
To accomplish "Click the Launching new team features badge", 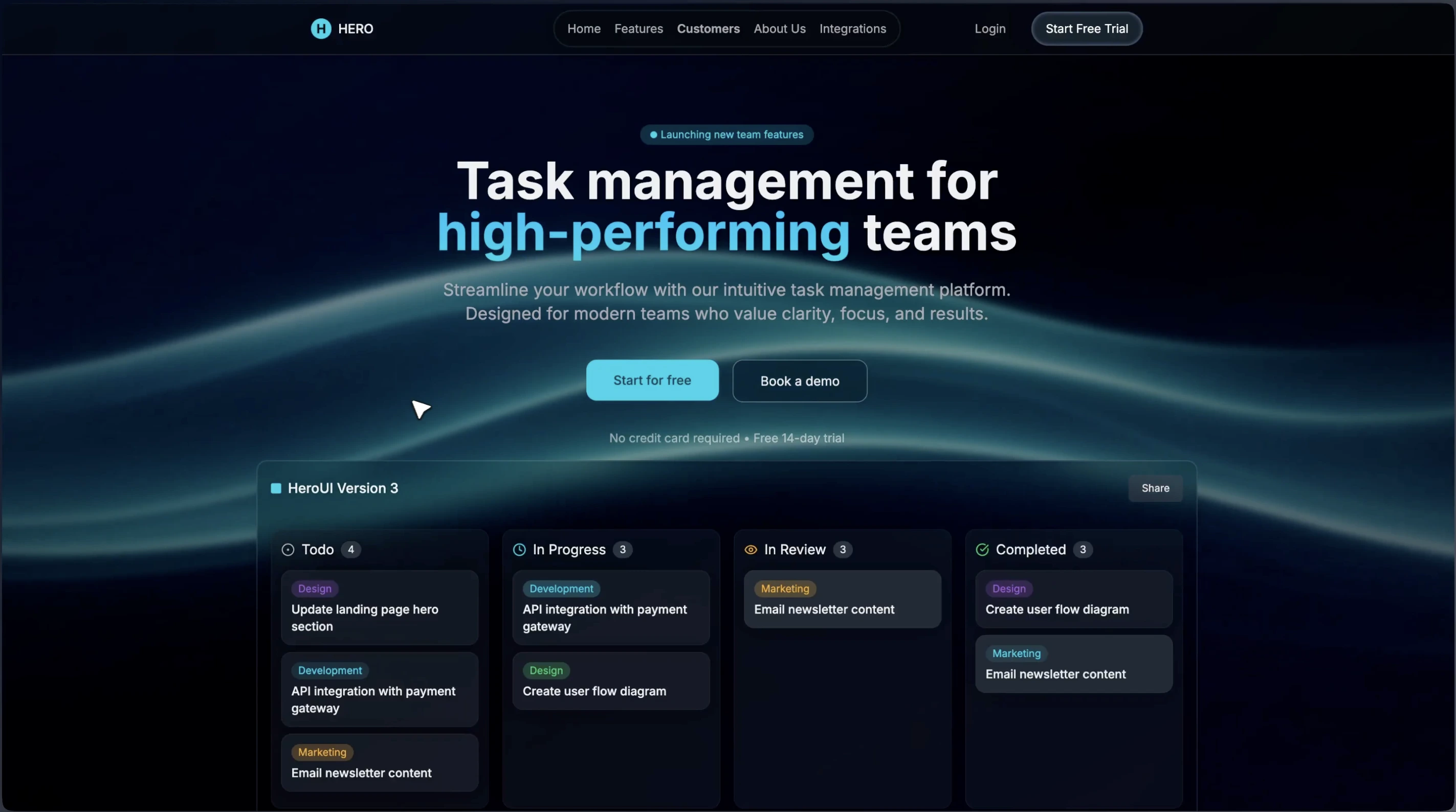I will (726, 134).
